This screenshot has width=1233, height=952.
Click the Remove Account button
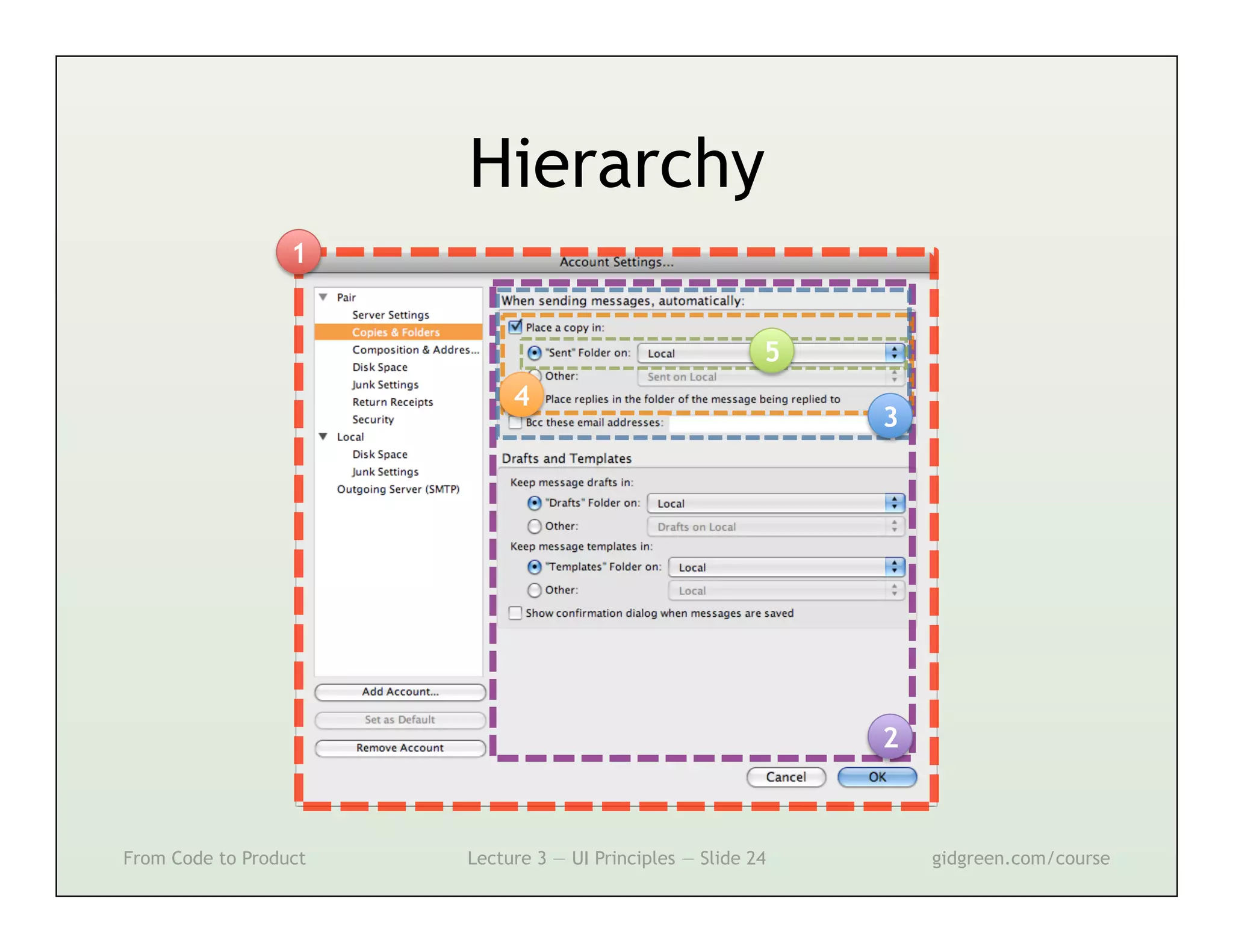(x=400, y=748)
